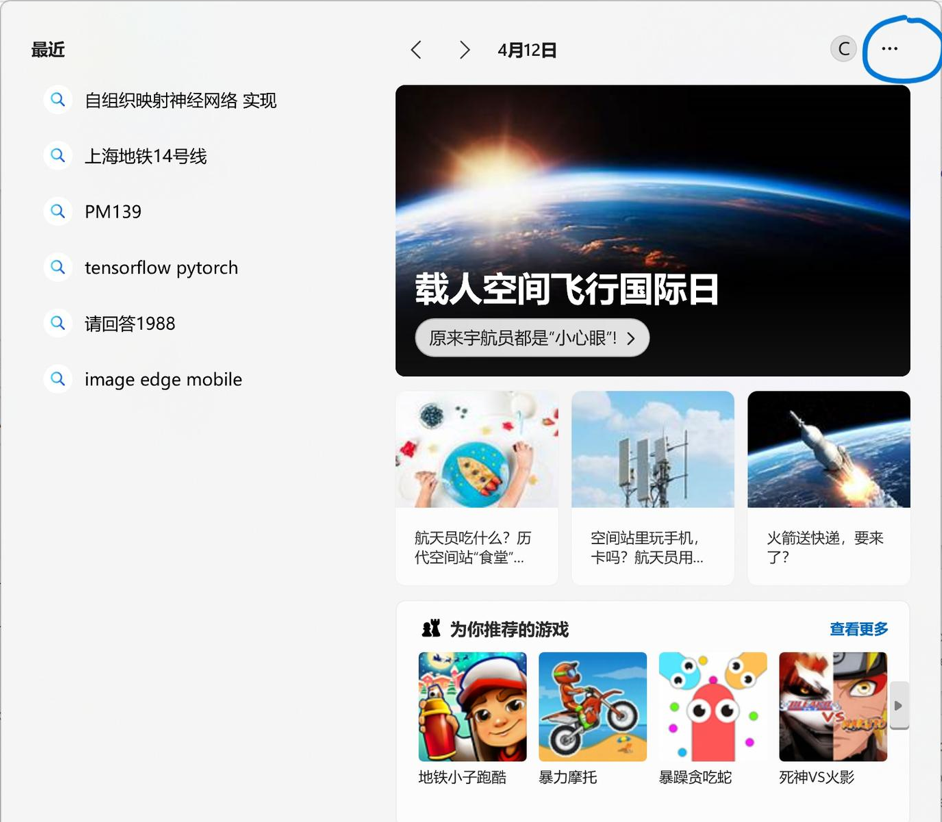The width and height of the screenshot is (942, 822).
Task: Open the 死神VS火影 game icon
Action: [x=832, y=707]
